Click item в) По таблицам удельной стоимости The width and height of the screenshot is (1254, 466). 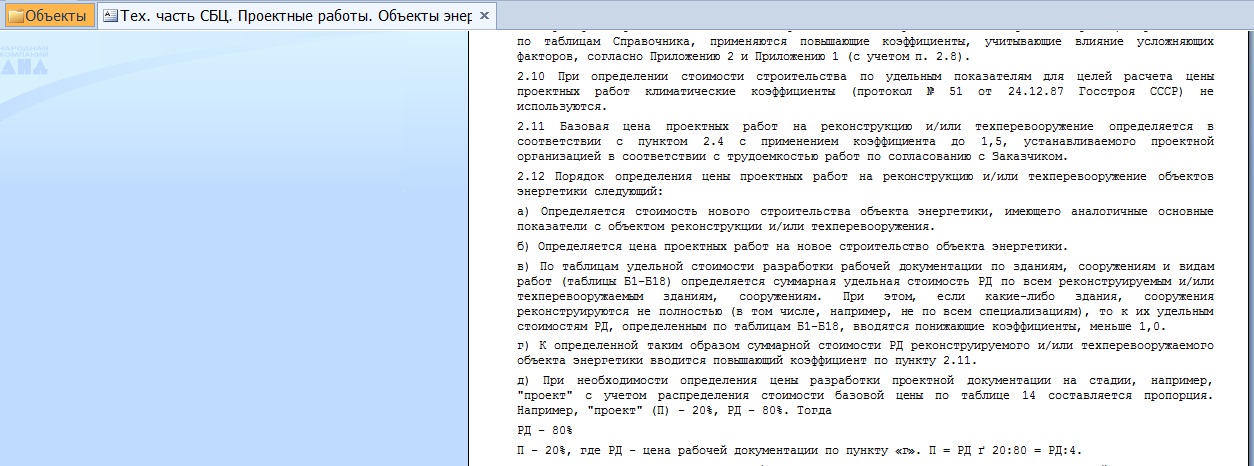(865, 296)
